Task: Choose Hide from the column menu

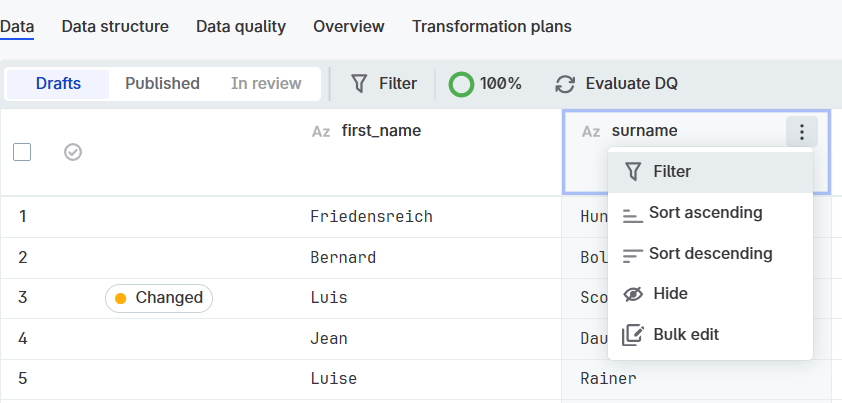Action: click(x=710, y=294)
